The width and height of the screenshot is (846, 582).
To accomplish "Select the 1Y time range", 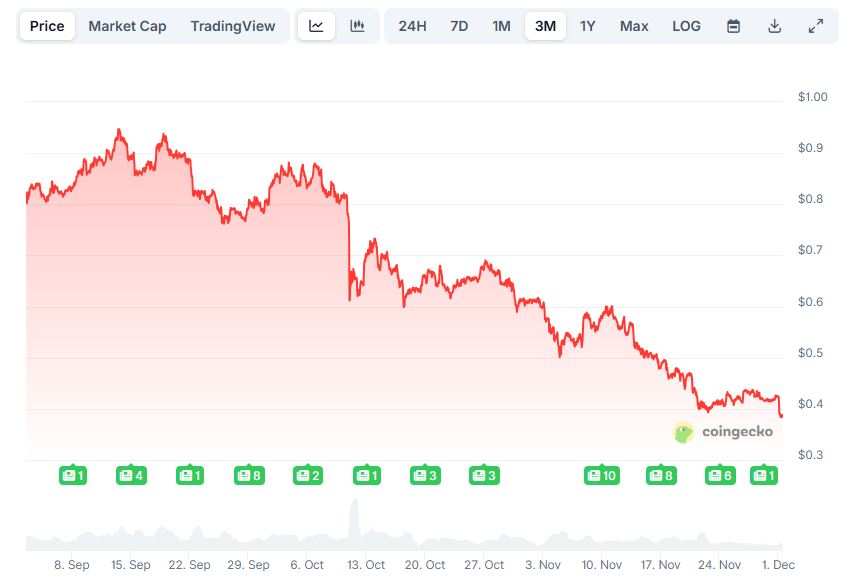I will [x=588, y=25].
